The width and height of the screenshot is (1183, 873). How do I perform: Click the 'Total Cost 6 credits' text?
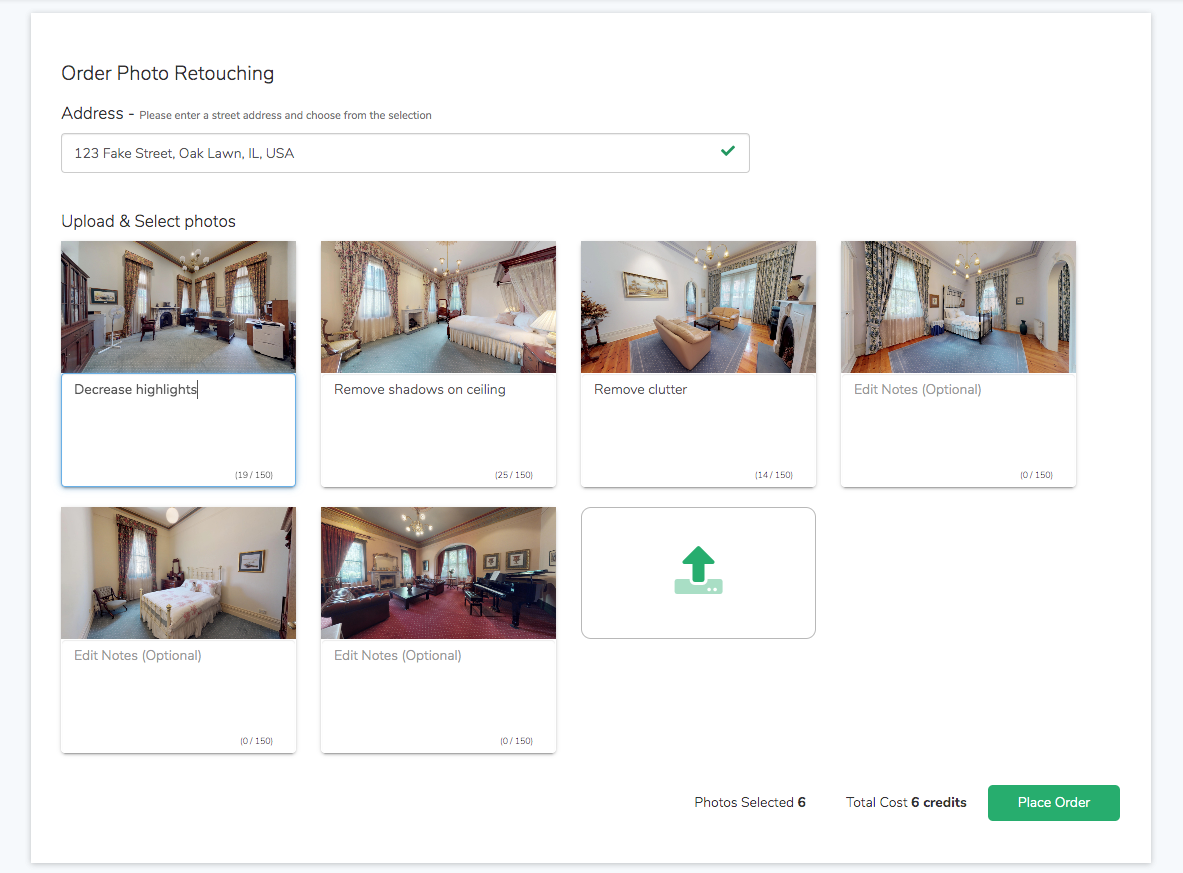point(906,802)
